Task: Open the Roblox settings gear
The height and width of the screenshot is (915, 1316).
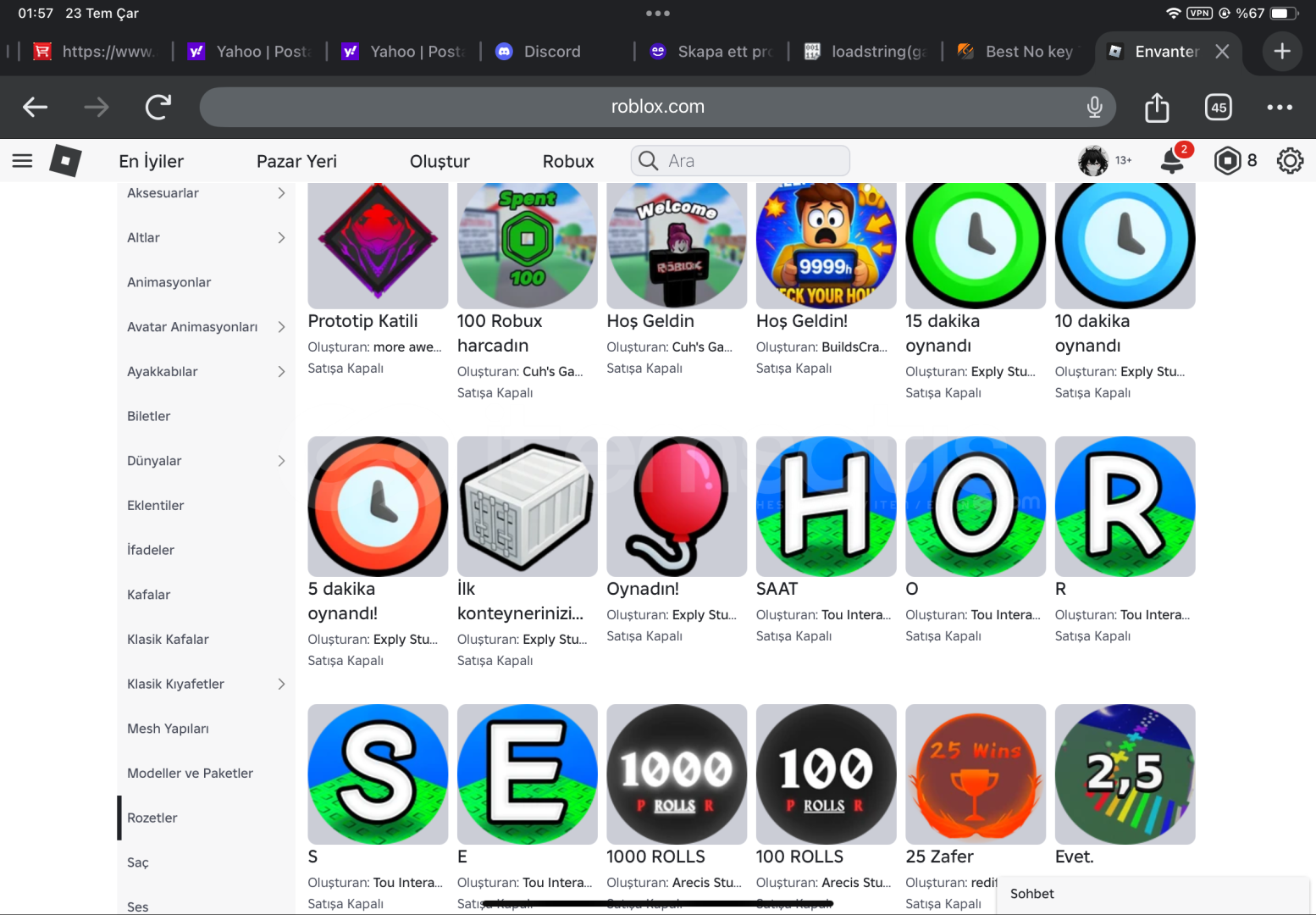Action: (x=1290, y=160)
